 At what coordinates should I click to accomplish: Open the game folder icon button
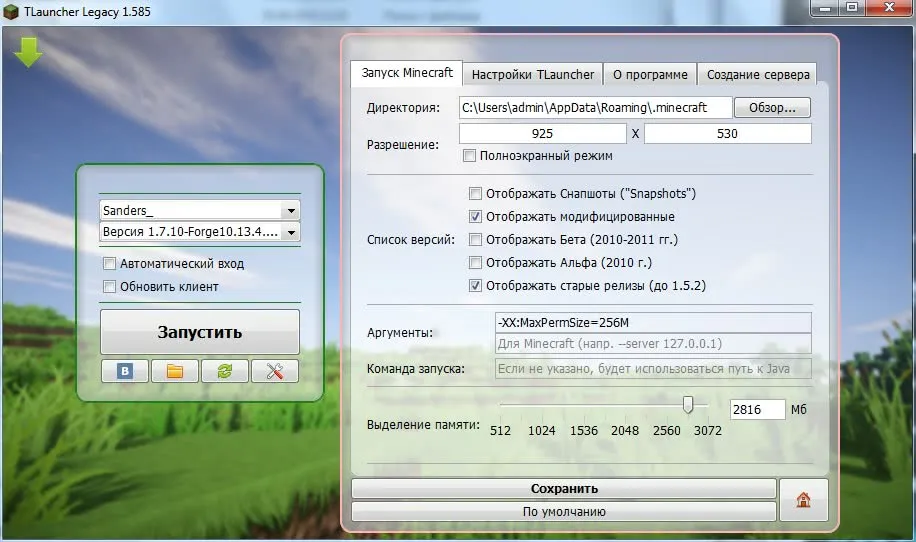coord(175,371)
